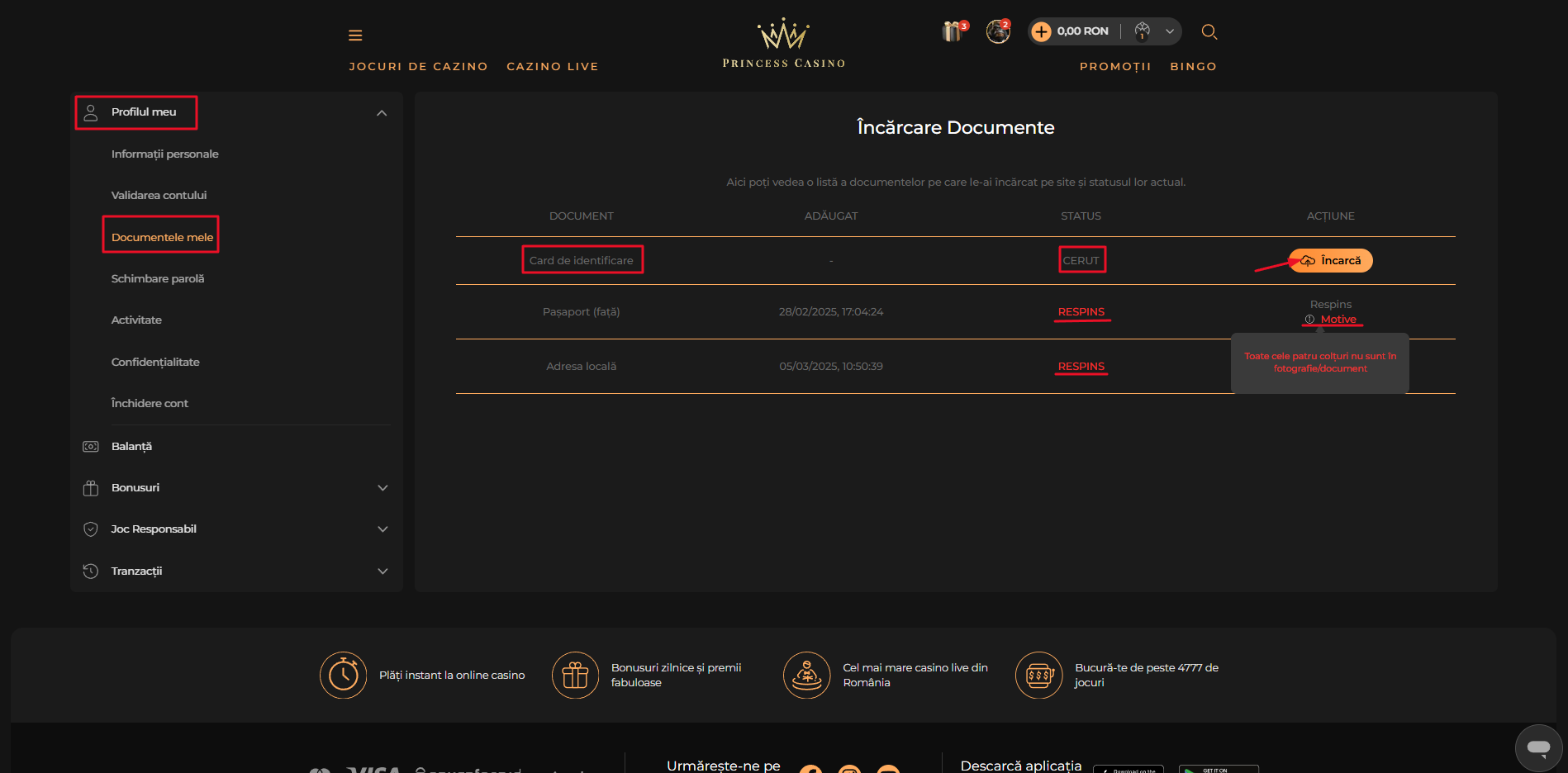This screenshot has width=1568, height=773.
Task: Go to Cazino Live
Action: 552,67
